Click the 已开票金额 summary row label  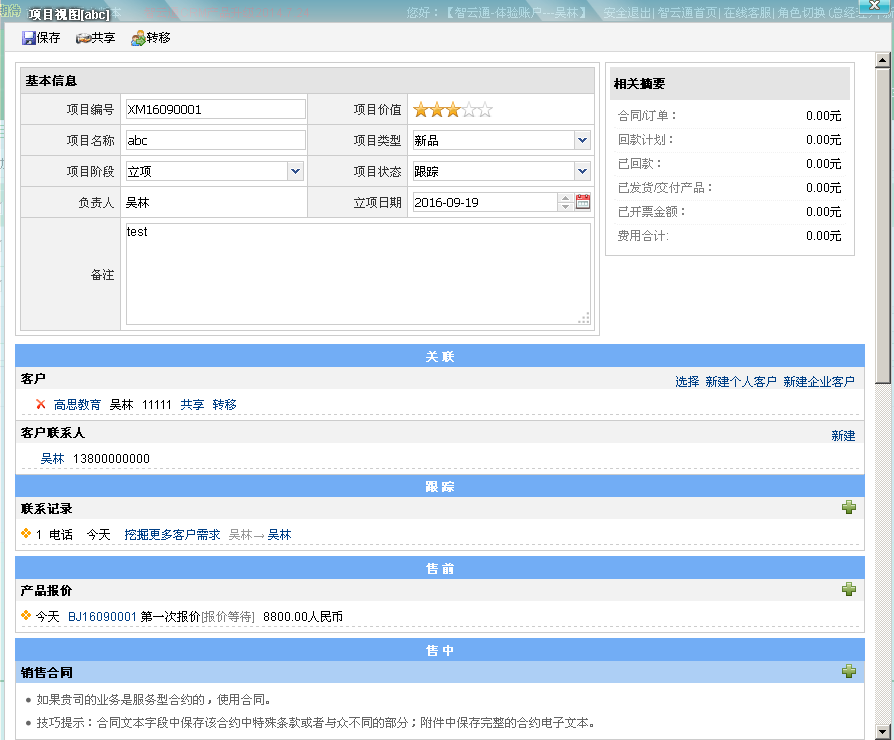pos(651,212)
